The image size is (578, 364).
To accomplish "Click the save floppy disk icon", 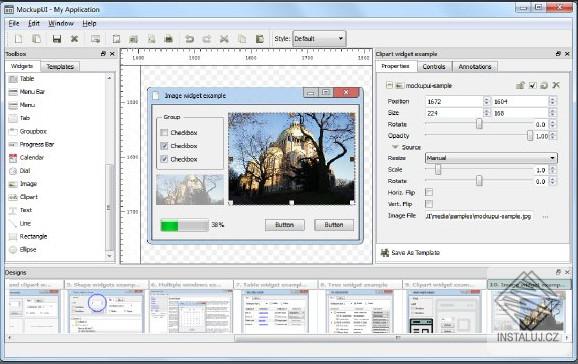I will point(57,39).
